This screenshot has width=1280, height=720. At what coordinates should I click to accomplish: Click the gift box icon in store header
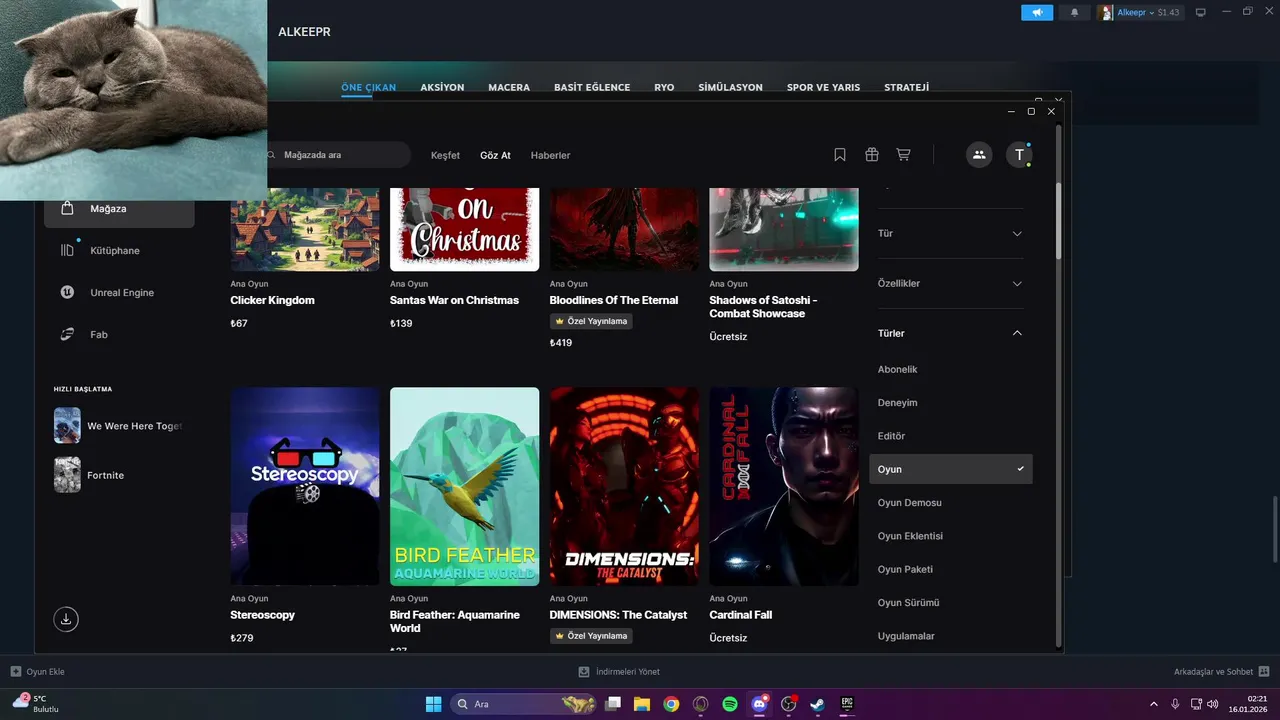pos(872,155)
